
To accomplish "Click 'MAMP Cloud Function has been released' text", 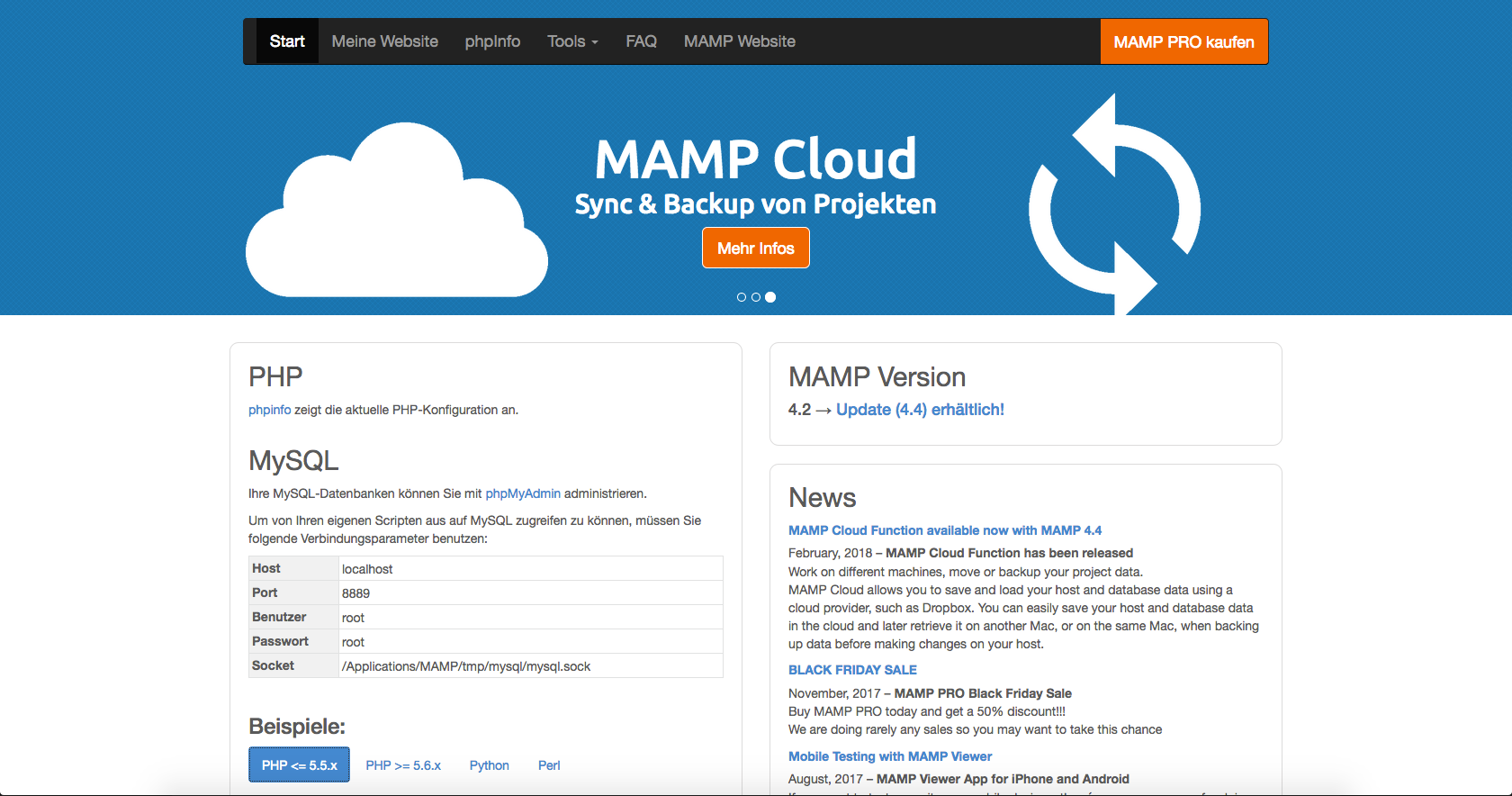I will pos(1009,553).
